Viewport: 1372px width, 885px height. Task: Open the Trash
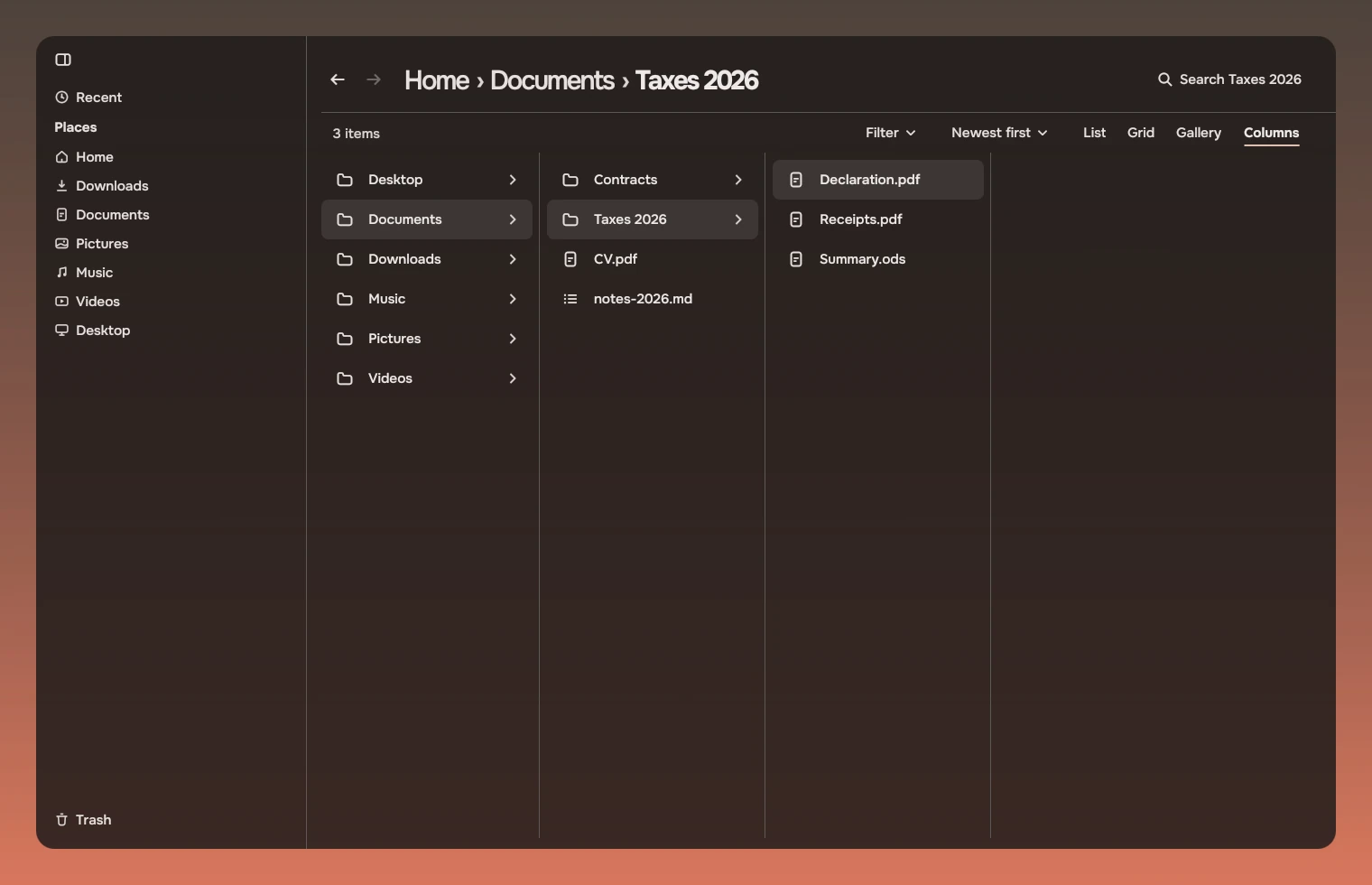(83, 820)
